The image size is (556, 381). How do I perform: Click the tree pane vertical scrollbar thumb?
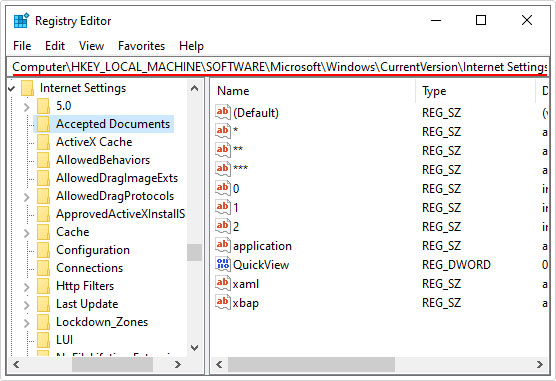[x=194, y=253]
